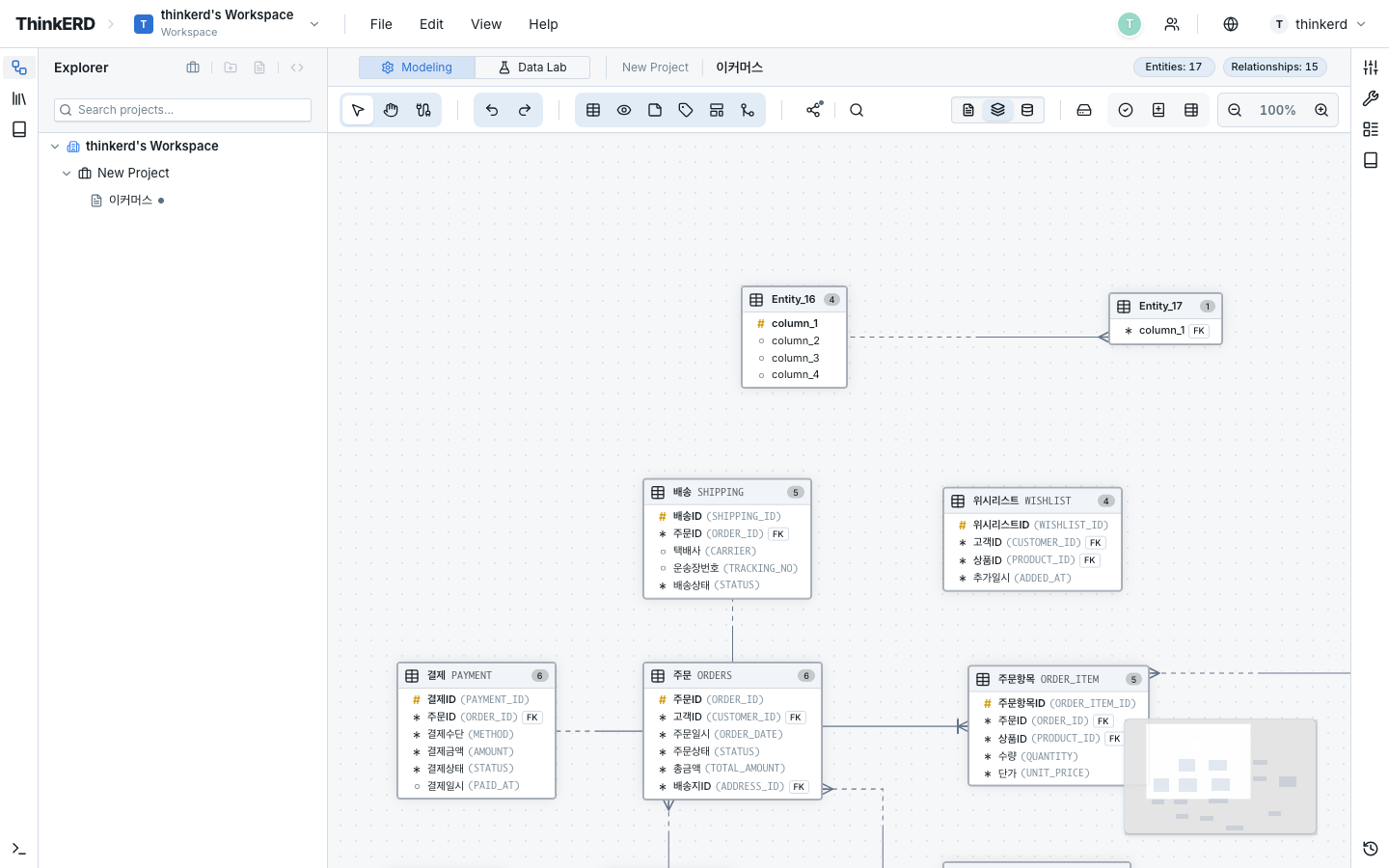Click the share icon in toolbar

click(814, 110)
